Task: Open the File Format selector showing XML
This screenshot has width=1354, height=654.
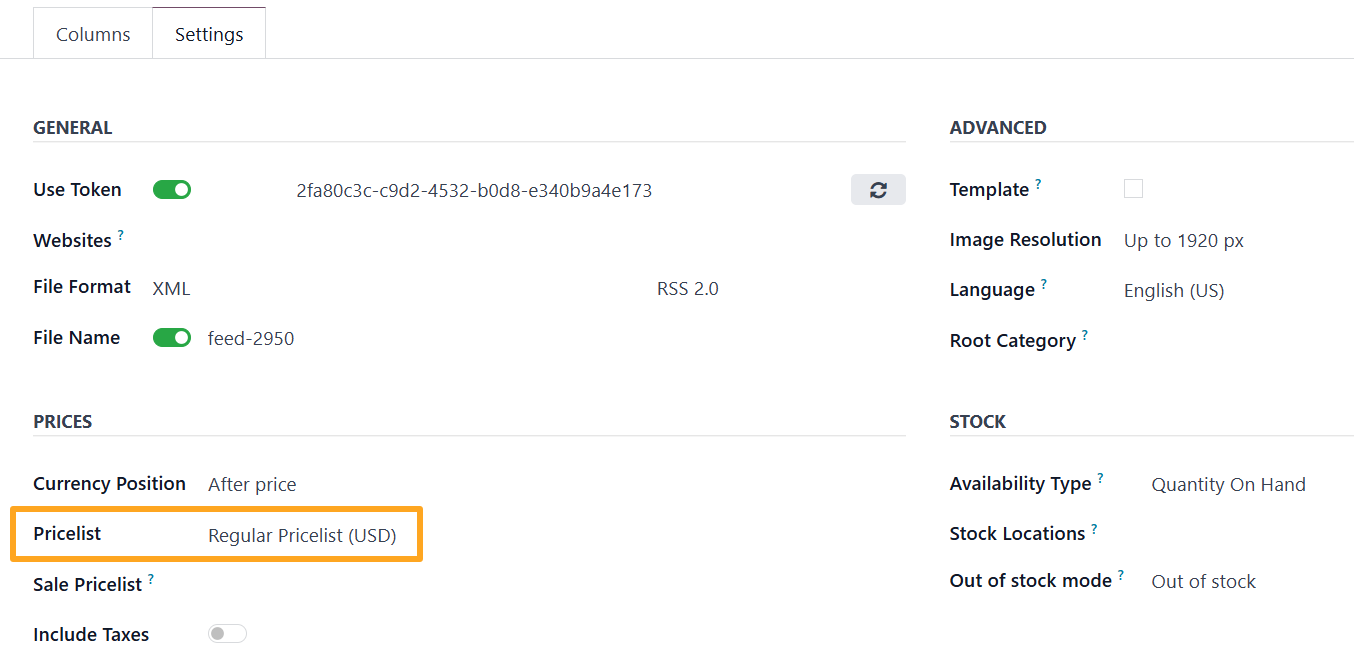Action: tap(170, 288)
